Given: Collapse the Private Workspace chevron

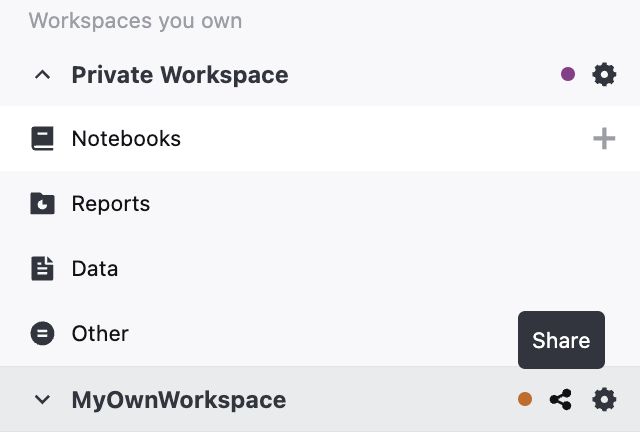Looking at the screenshot, I should (x=42, y=75).
